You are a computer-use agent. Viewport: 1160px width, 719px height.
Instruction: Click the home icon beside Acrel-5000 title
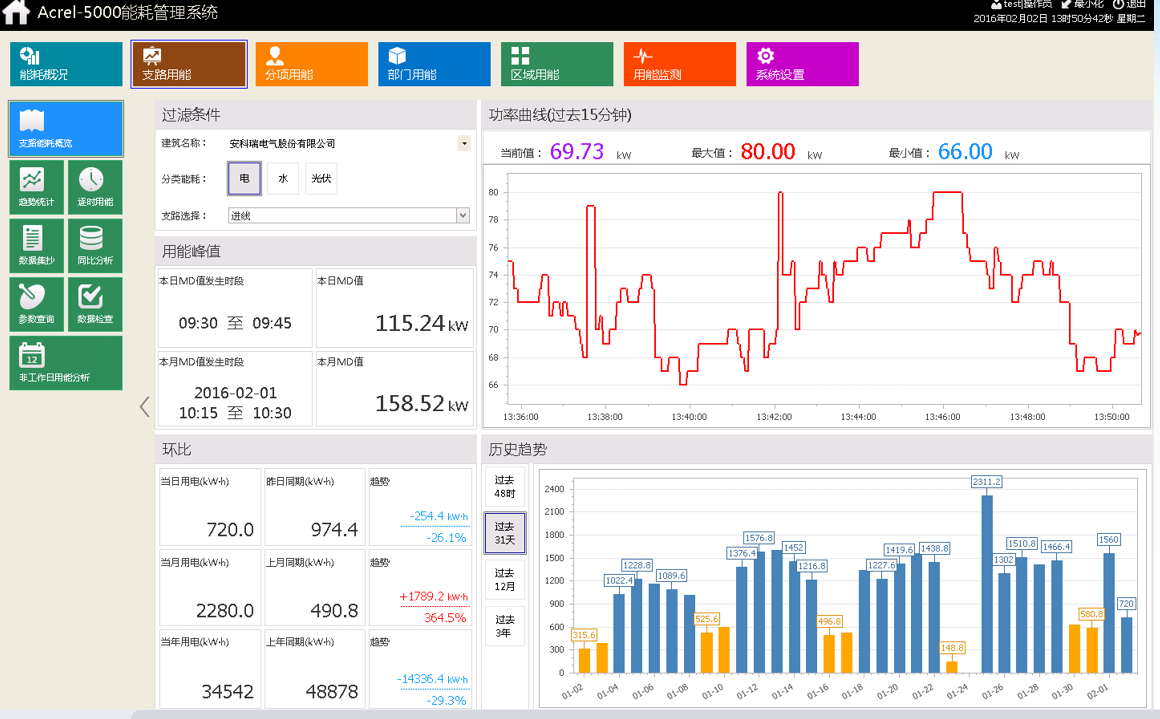[16, 13]
